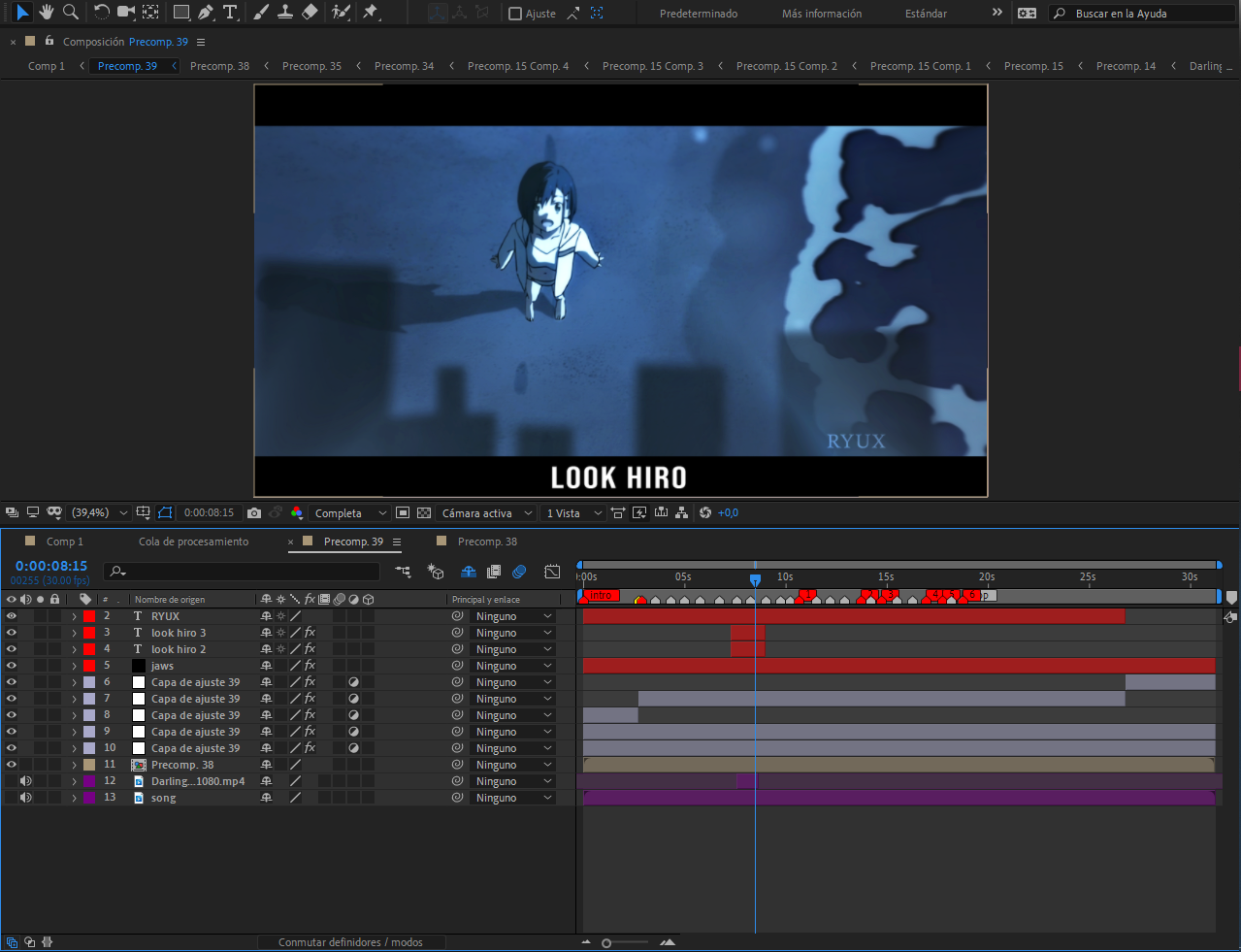Open the Graph Editor in timeline
Viewport: 1241px width, 952px height.
[x=552, y=572]
